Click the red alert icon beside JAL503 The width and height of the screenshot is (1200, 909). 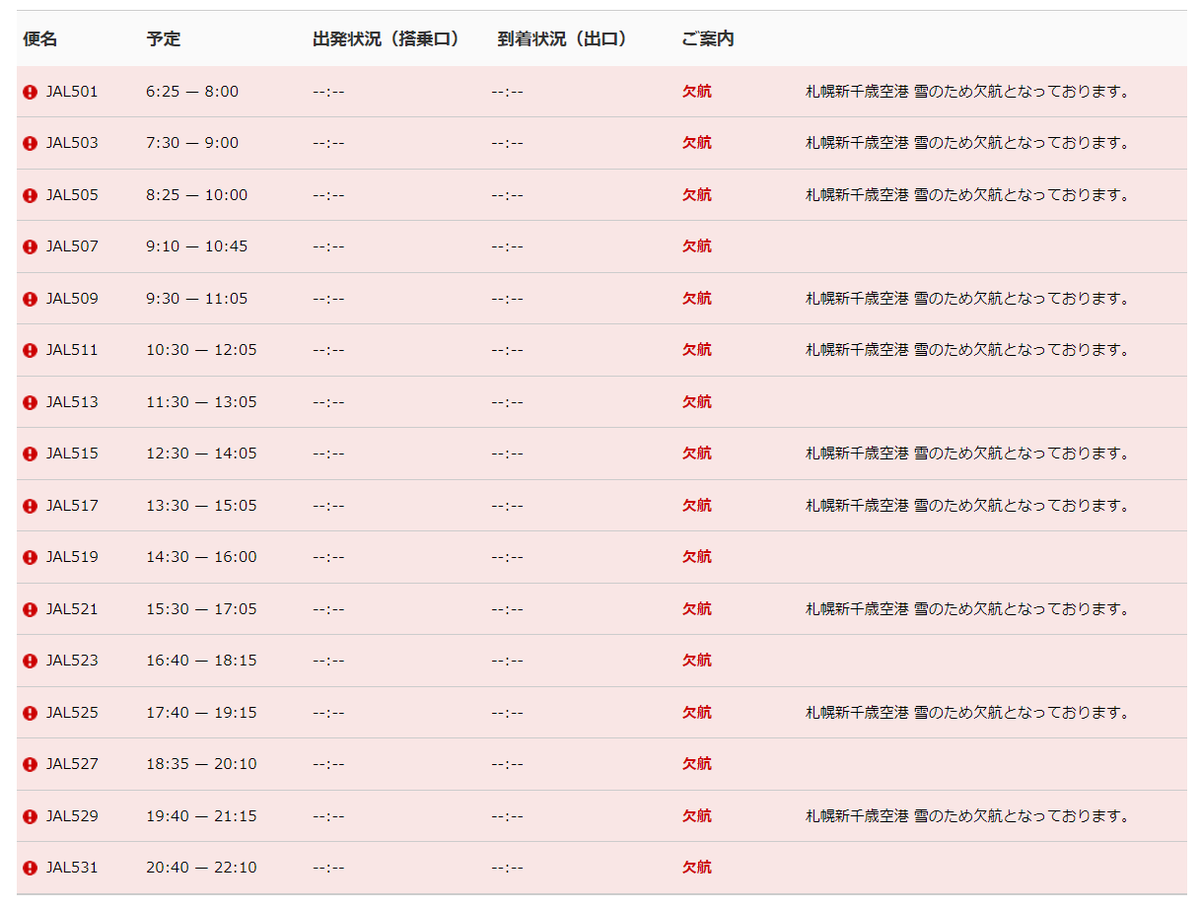[x=30, y=143]
